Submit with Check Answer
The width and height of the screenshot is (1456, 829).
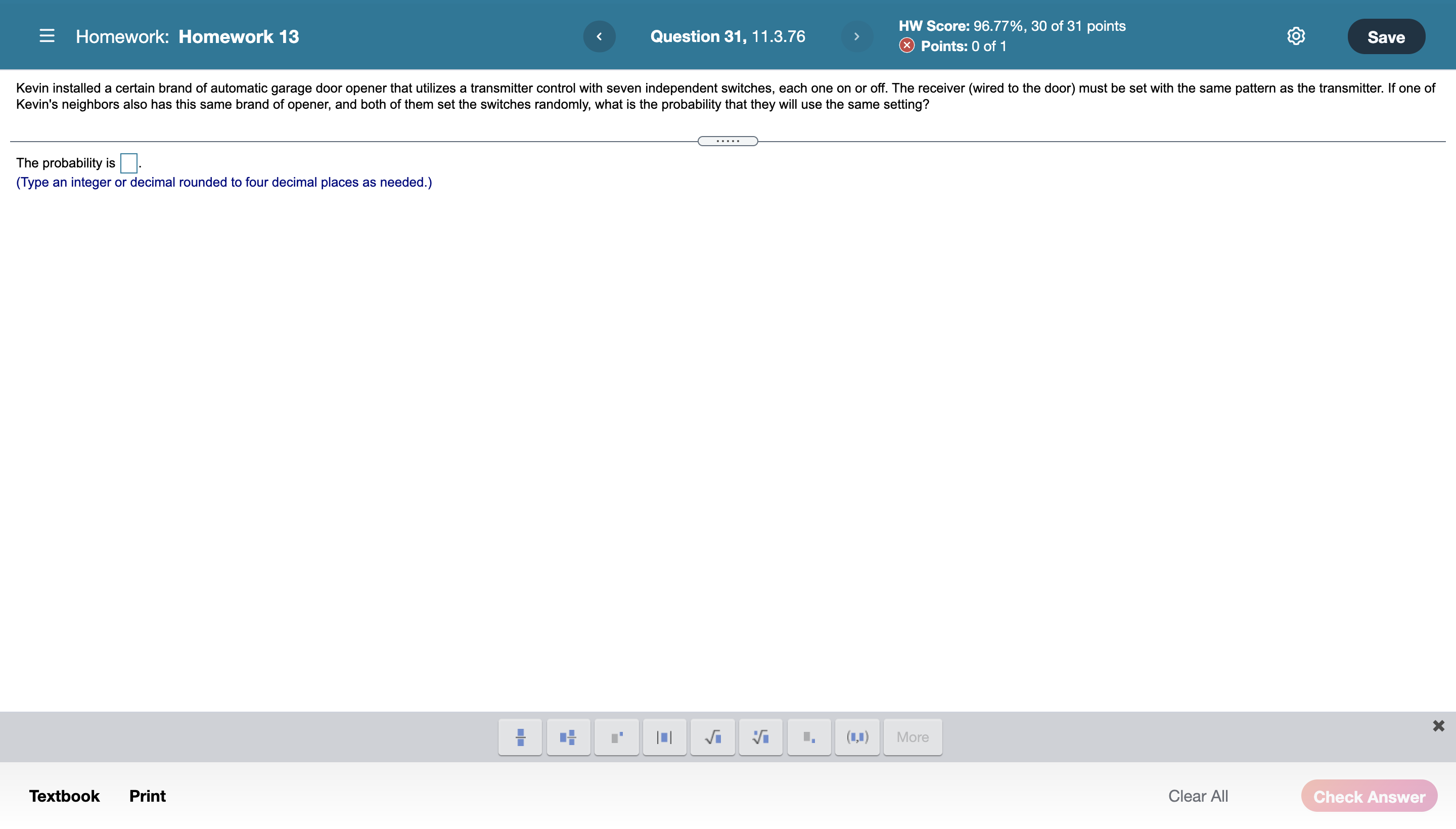tap(1370, 796)
